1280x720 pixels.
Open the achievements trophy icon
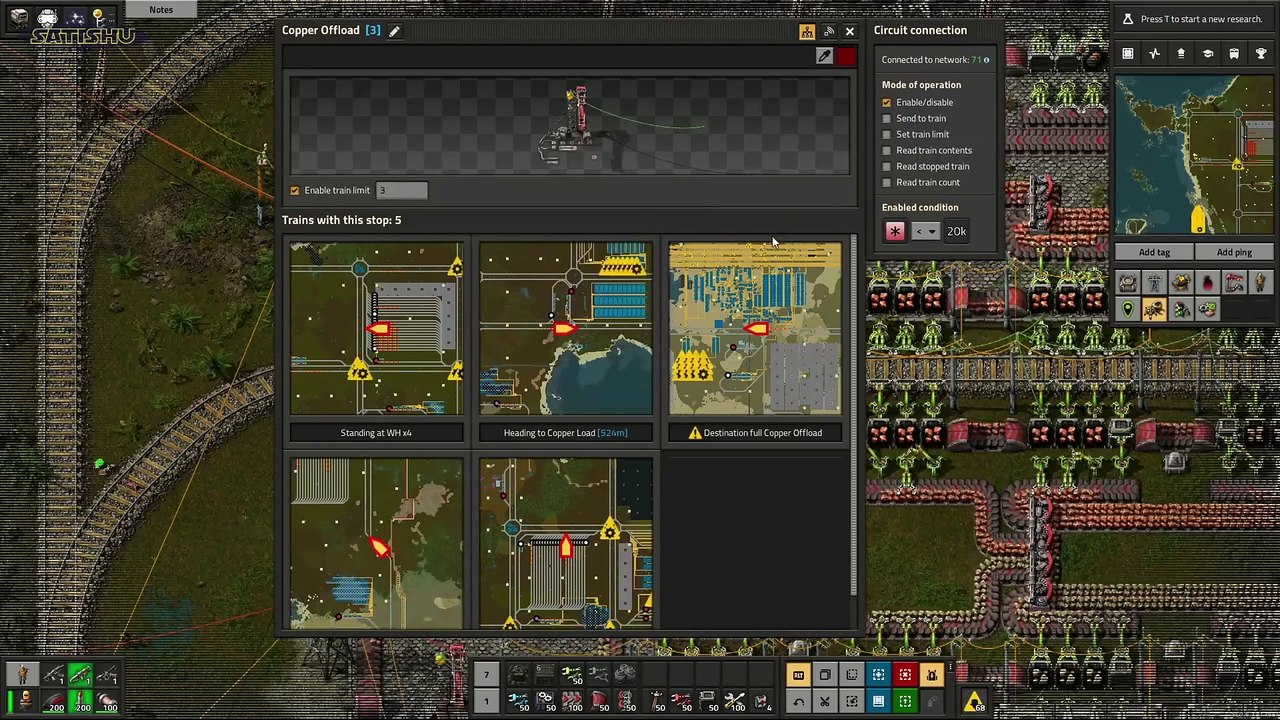coord(1260,54)
